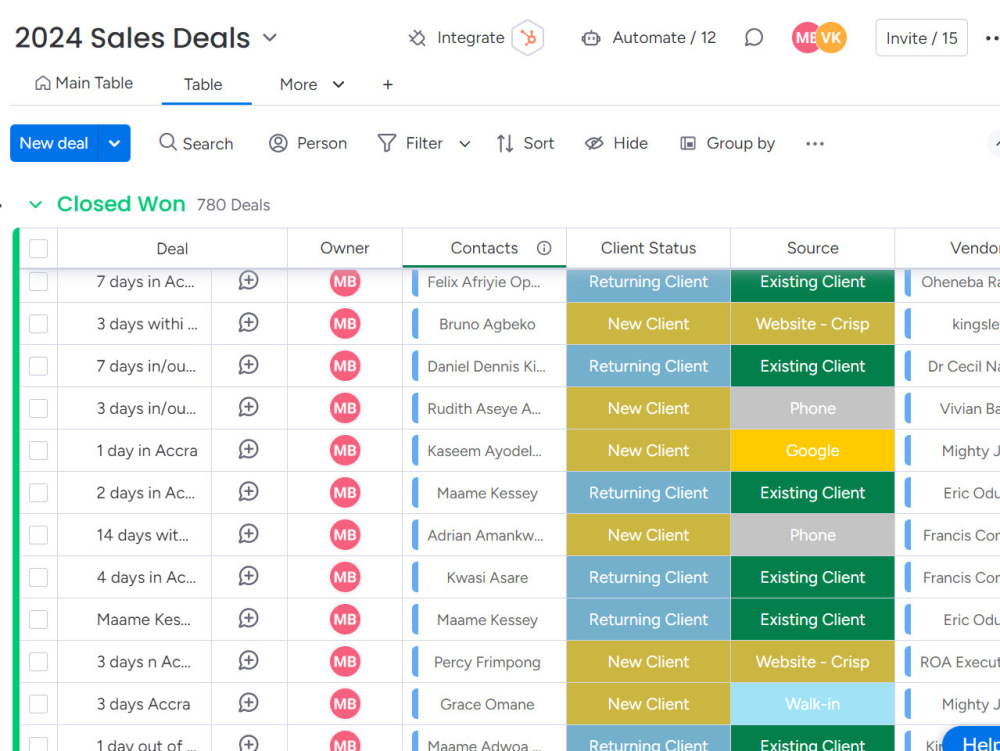Click MB owner avatar in Rudith Aseye row
This screenshot has width=1000, height=751.
[x=345, y=408]
